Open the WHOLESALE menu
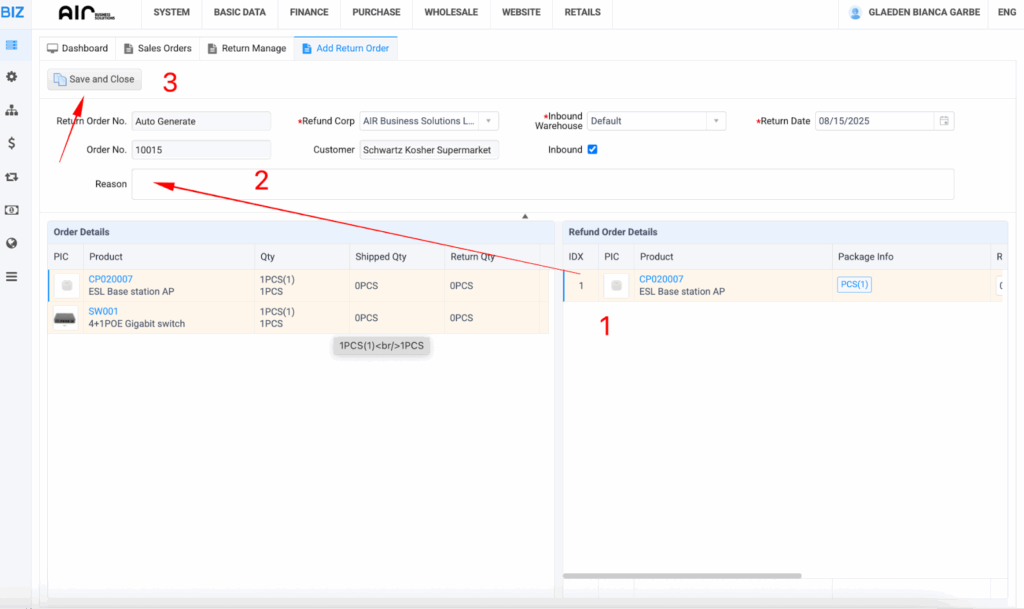The height and width of the screenshot is (609, 1024). 450,13
